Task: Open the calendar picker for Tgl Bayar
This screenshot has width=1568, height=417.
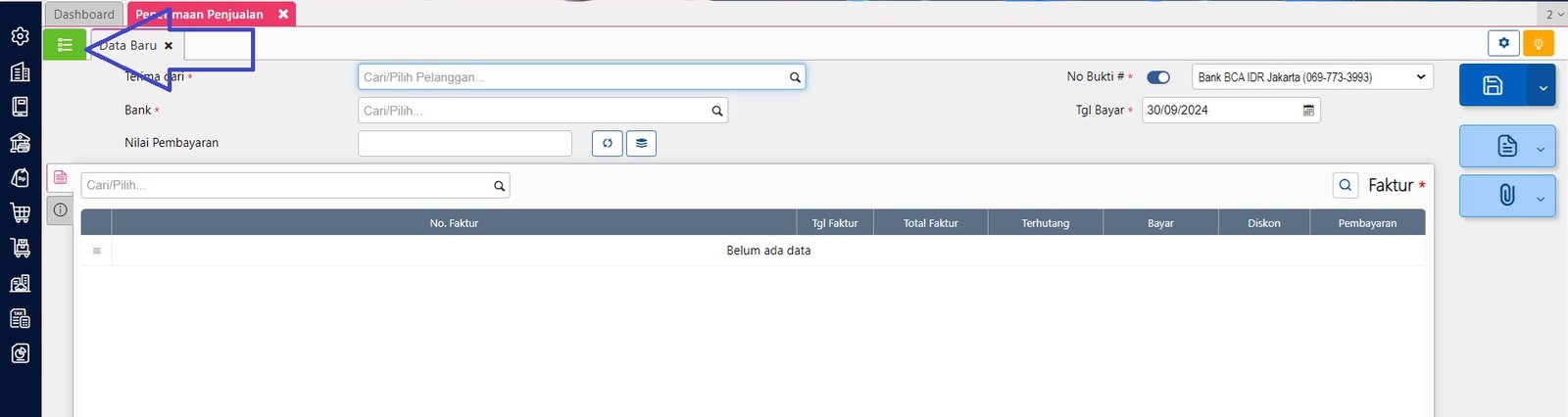Action: point(1308,111)
